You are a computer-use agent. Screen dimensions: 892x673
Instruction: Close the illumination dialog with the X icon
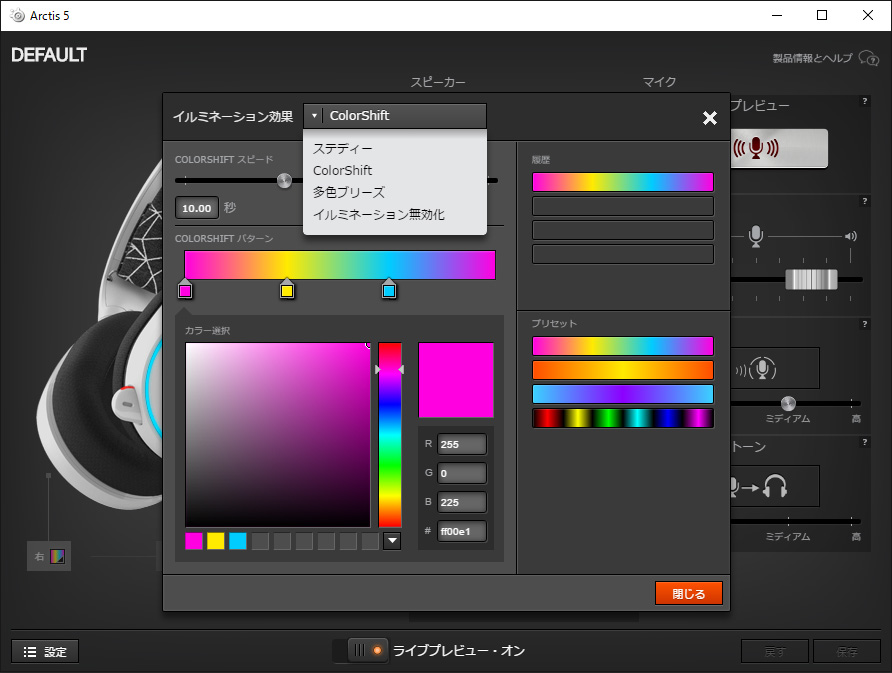[x=709, y=118]
